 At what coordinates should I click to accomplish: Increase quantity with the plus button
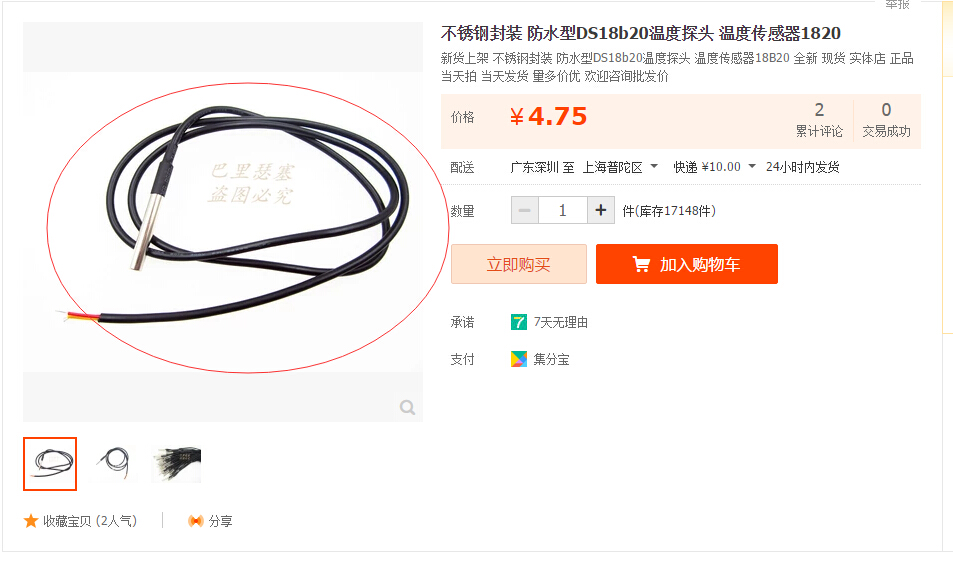click(x=601, y=210)
